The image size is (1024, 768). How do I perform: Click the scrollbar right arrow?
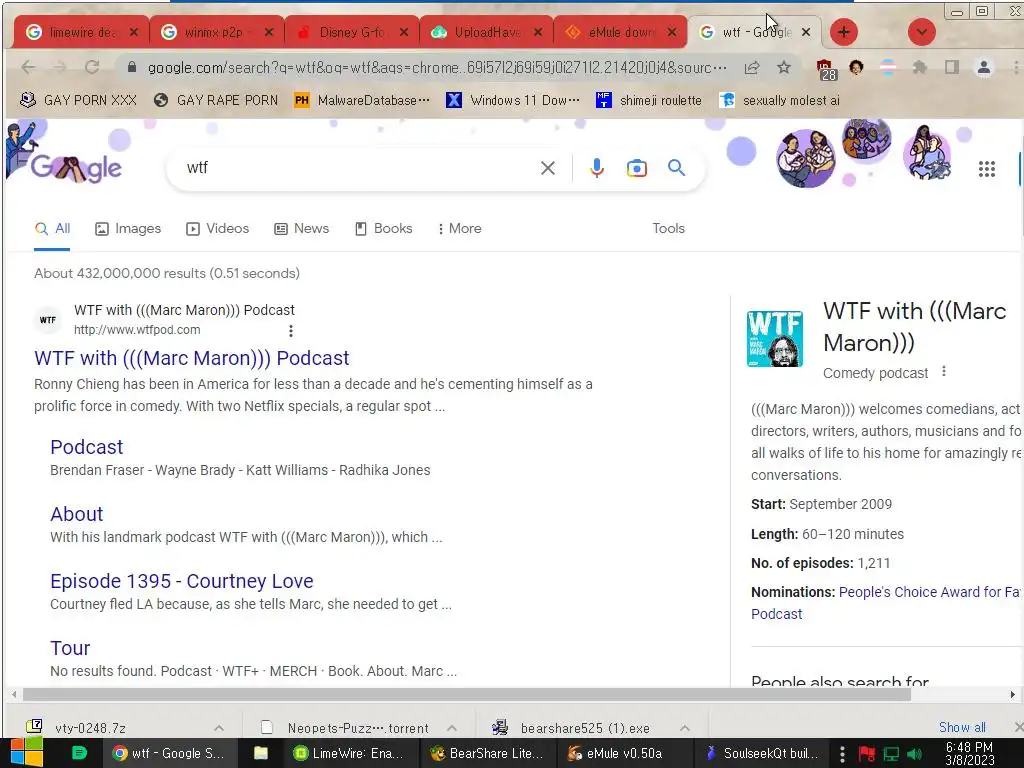coord(1012,694)
